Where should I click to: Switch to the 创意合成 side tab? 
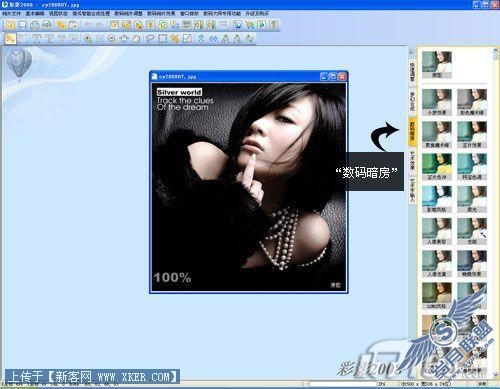click(x=412, y=101)
